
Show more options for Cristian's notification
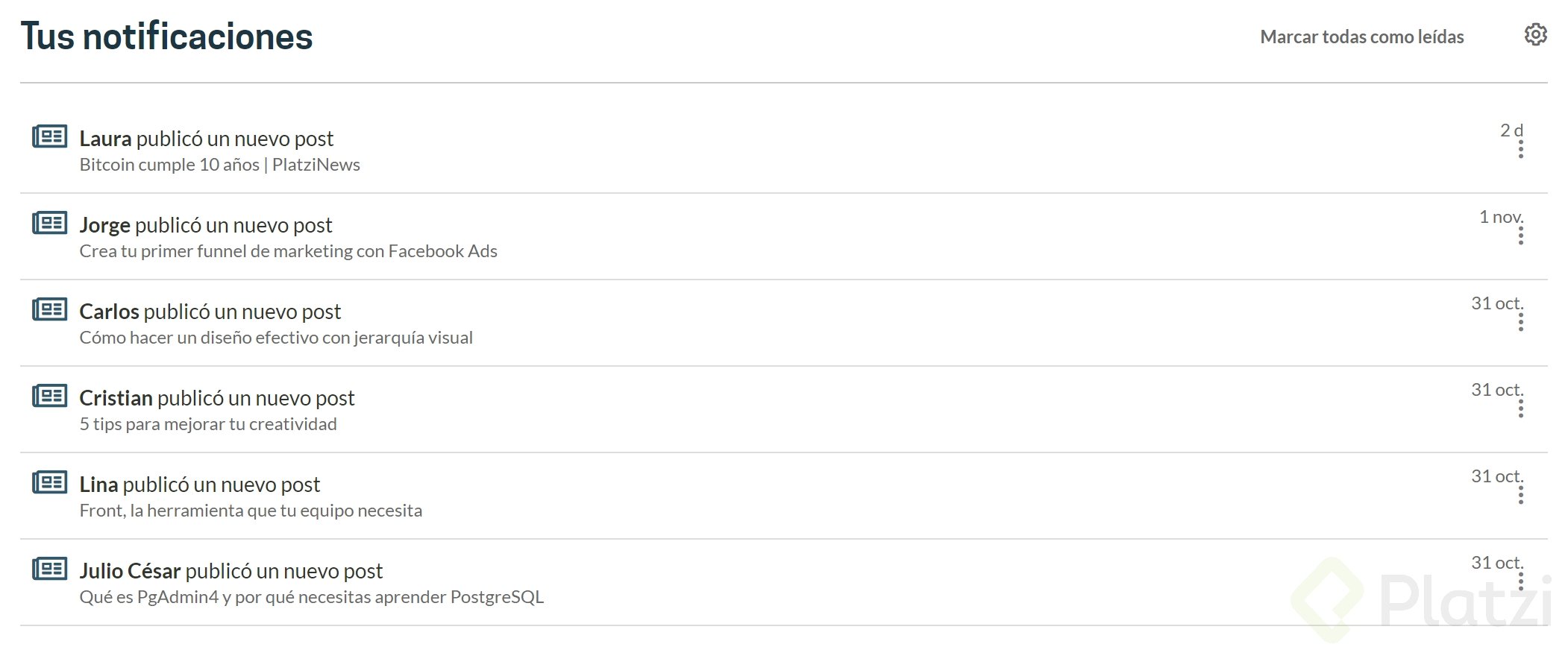click(x=1520, y=408)
